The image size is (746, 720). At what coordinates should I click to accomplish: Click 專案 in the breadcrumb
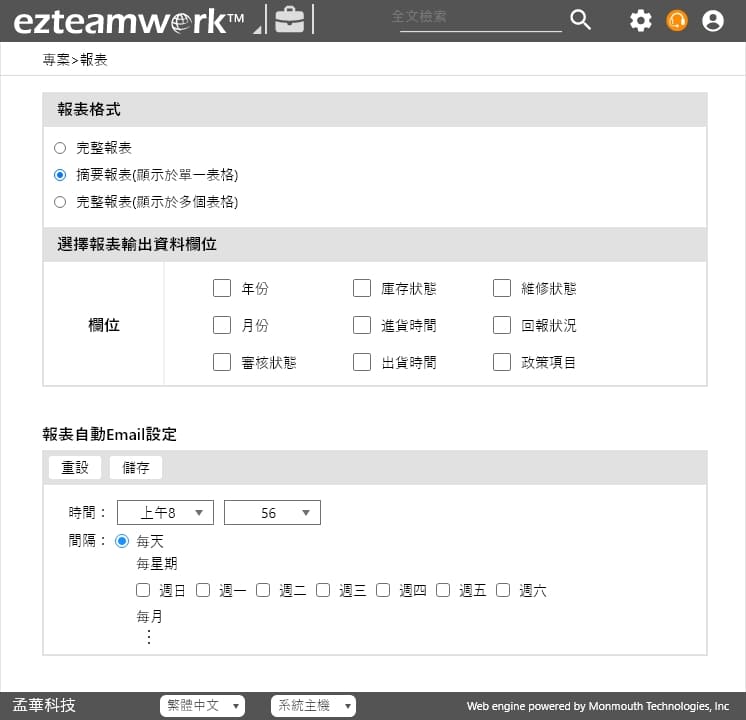click(x=56, y=60)
